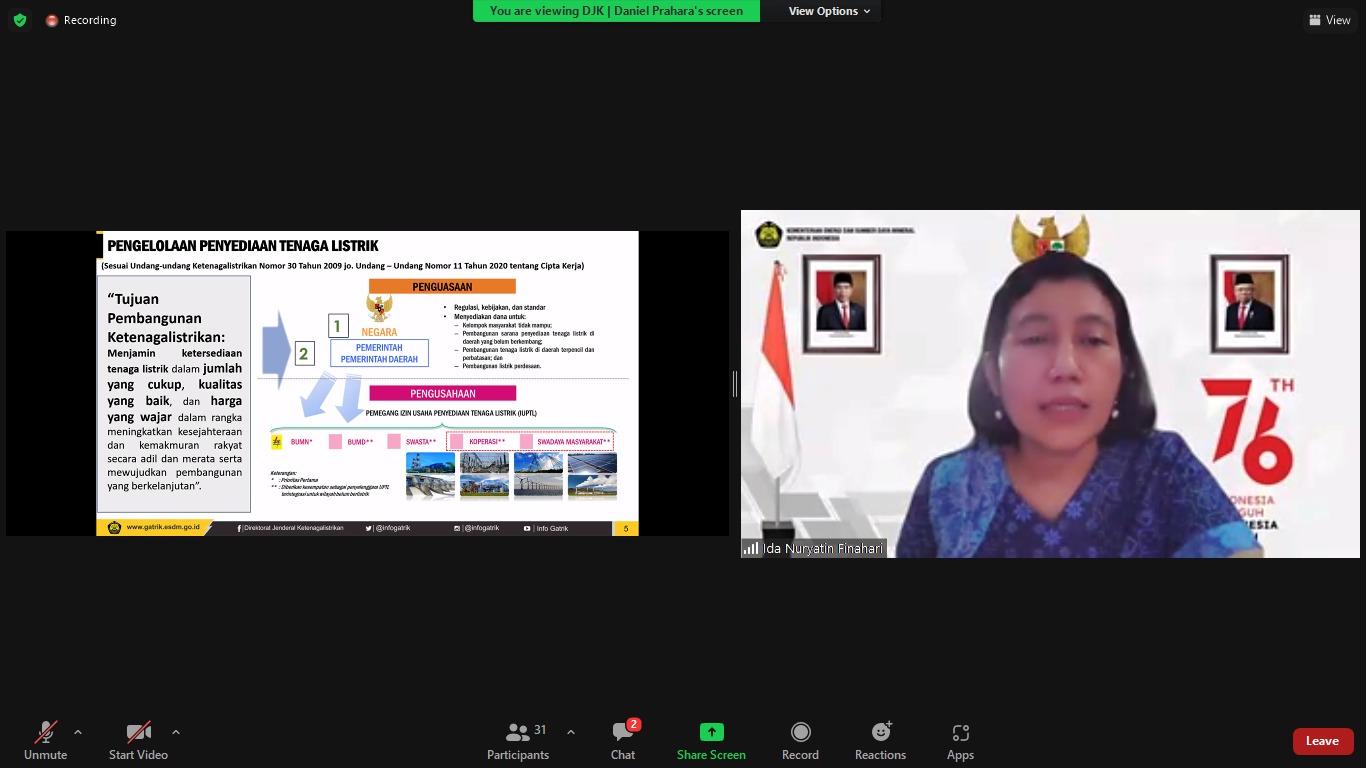Image resolution: width=1366 pixels, height=768 pixels.
Task: Start recording with the Record button
Action: [x=800, y=741]
